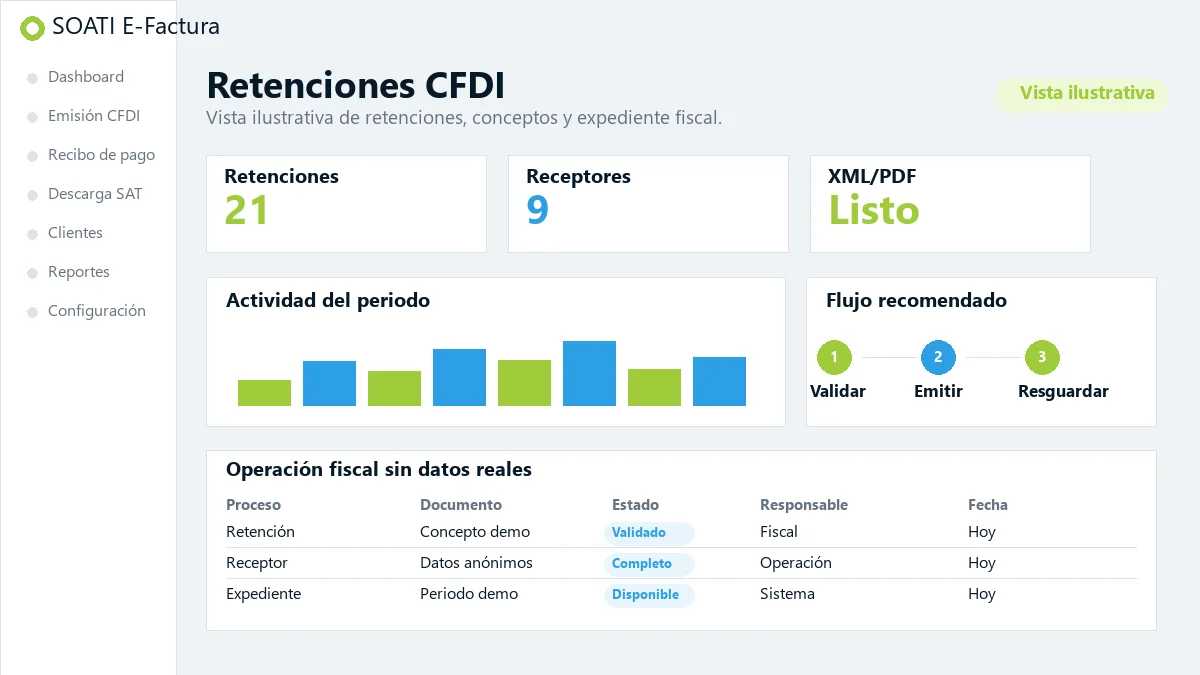
Task: Click the Periodo demo document cell
Action: click(x=469, y=594)
